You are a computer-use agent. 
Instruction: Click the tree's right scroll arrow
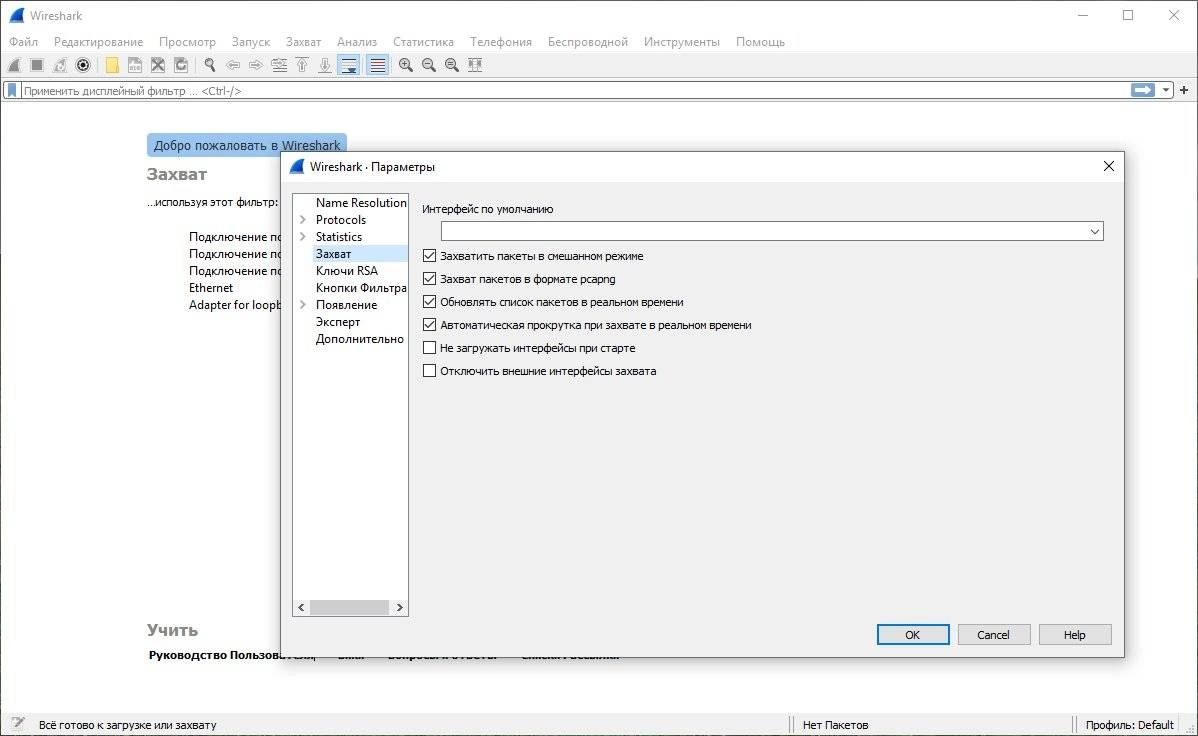[399, 608]
